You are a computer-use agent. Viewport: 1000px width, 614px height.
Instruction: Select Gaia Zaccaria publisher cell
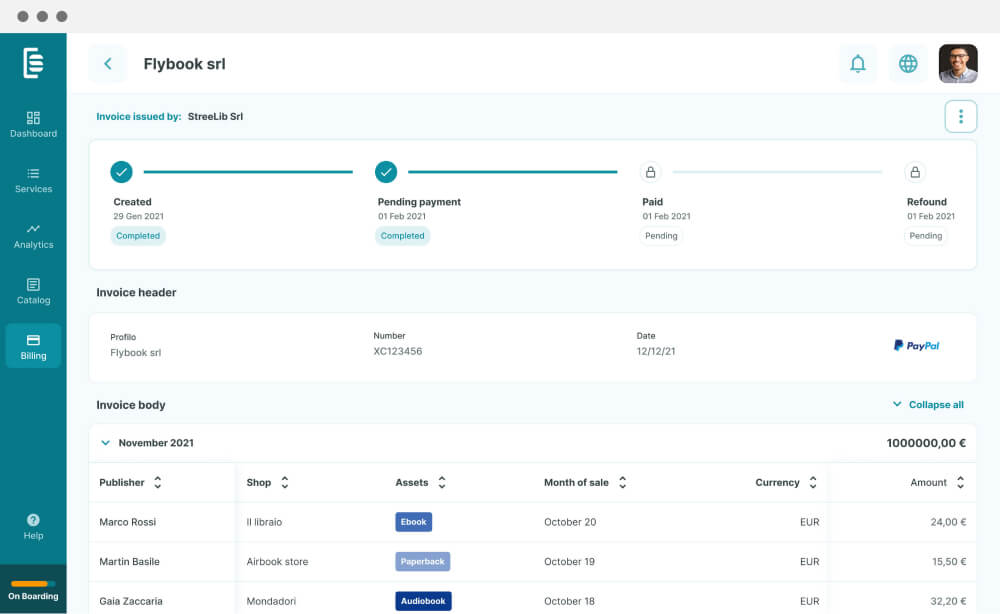pos(131,601)
